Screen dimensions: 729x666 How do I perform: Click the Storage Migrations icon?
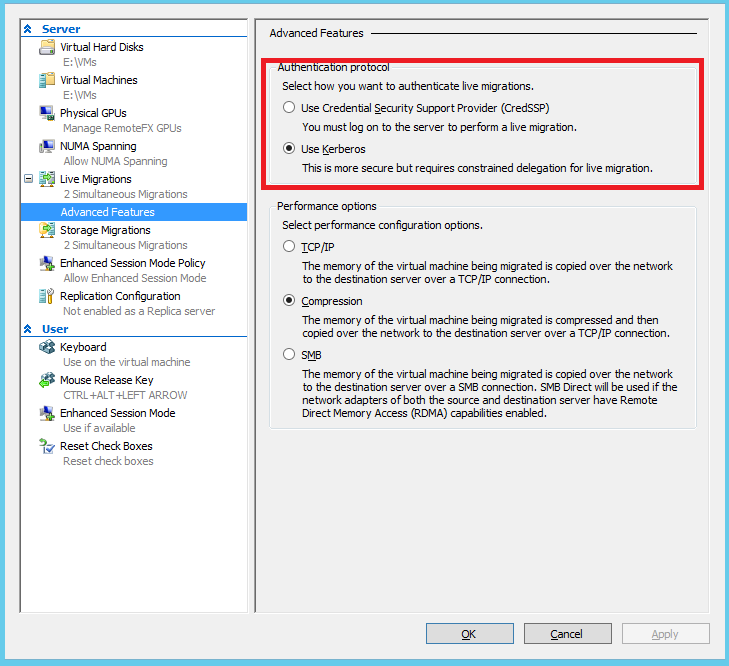click(x=47, y=230)
